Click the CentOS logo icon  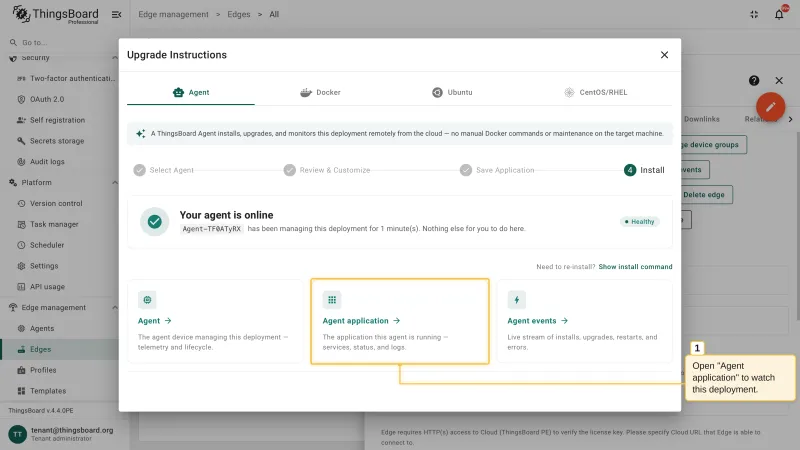click(x=569, y=92)
